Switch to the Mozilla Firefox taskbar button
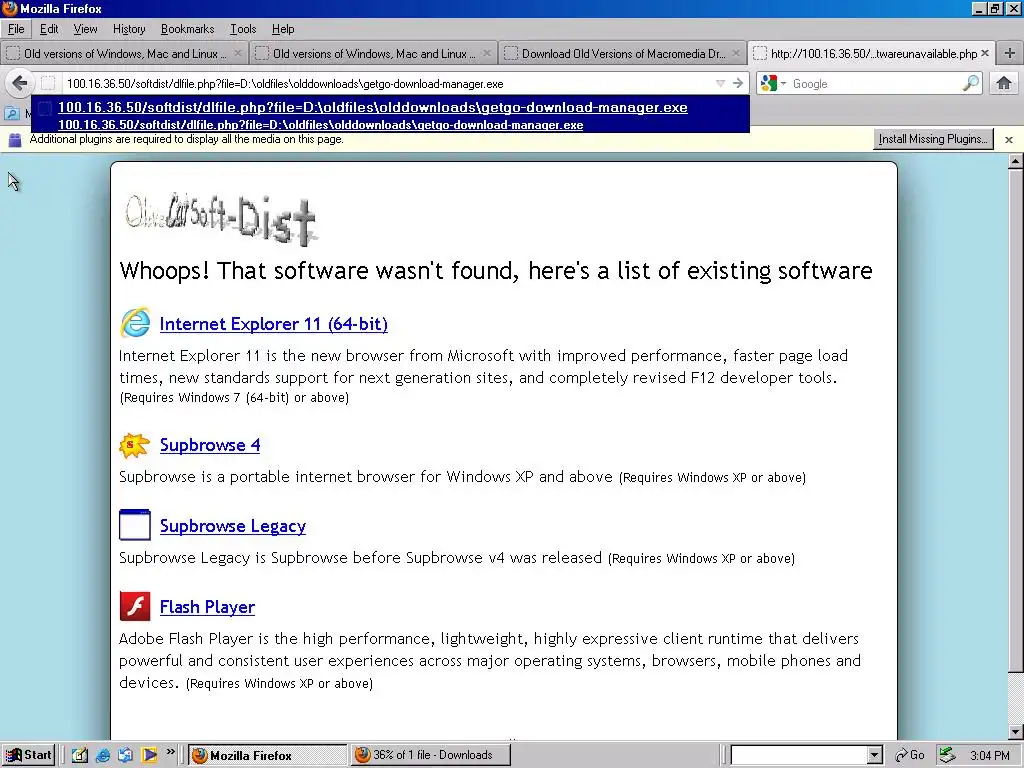The height and width of the screenshot is (768, 1024). click(x=268, y=756)
